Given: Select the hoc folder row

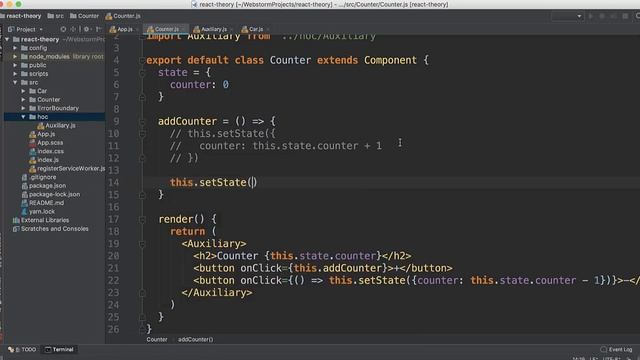Looking at the screenshot, I should click(x=54, y=117).
